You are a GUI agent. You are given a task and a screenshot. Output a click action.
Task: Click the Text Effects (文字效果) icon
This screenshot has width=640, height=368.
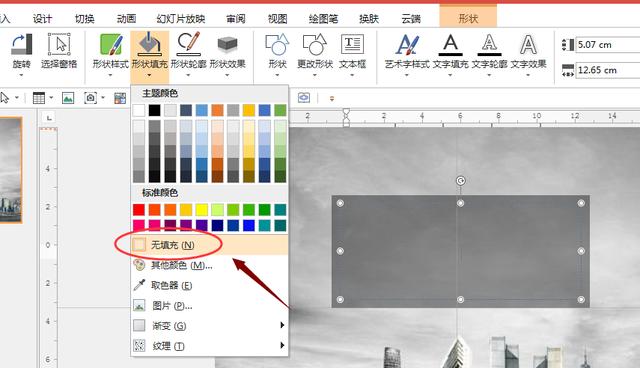pyautogui.click(x=528, y=44)
